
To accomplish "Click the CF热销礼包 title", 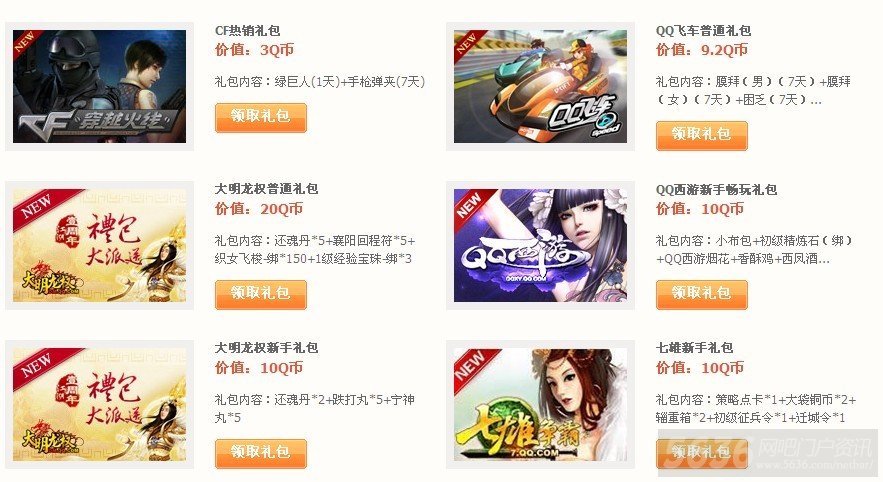I will 247,30.
